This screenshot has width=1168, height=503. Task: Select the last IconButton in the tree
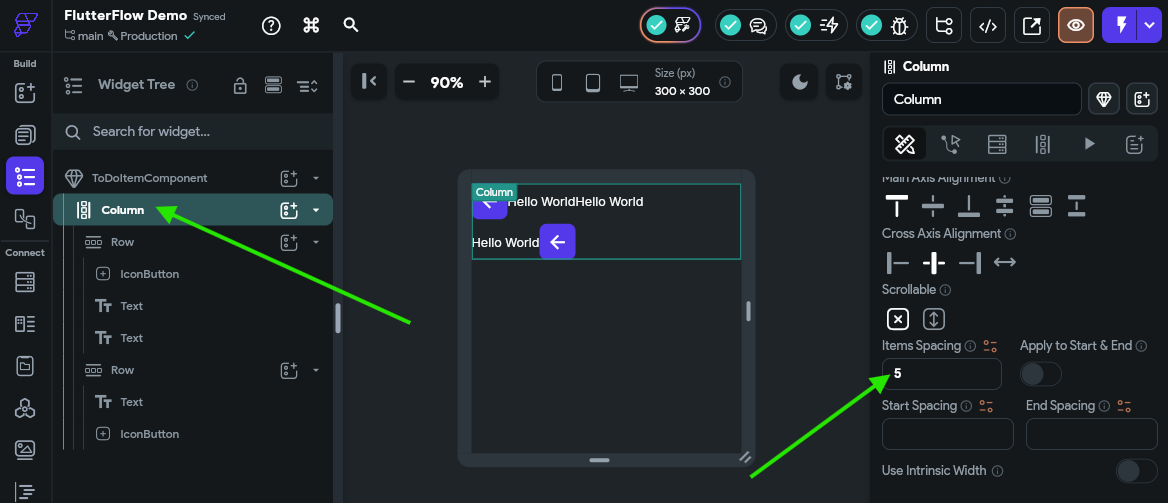click(150, 434)
